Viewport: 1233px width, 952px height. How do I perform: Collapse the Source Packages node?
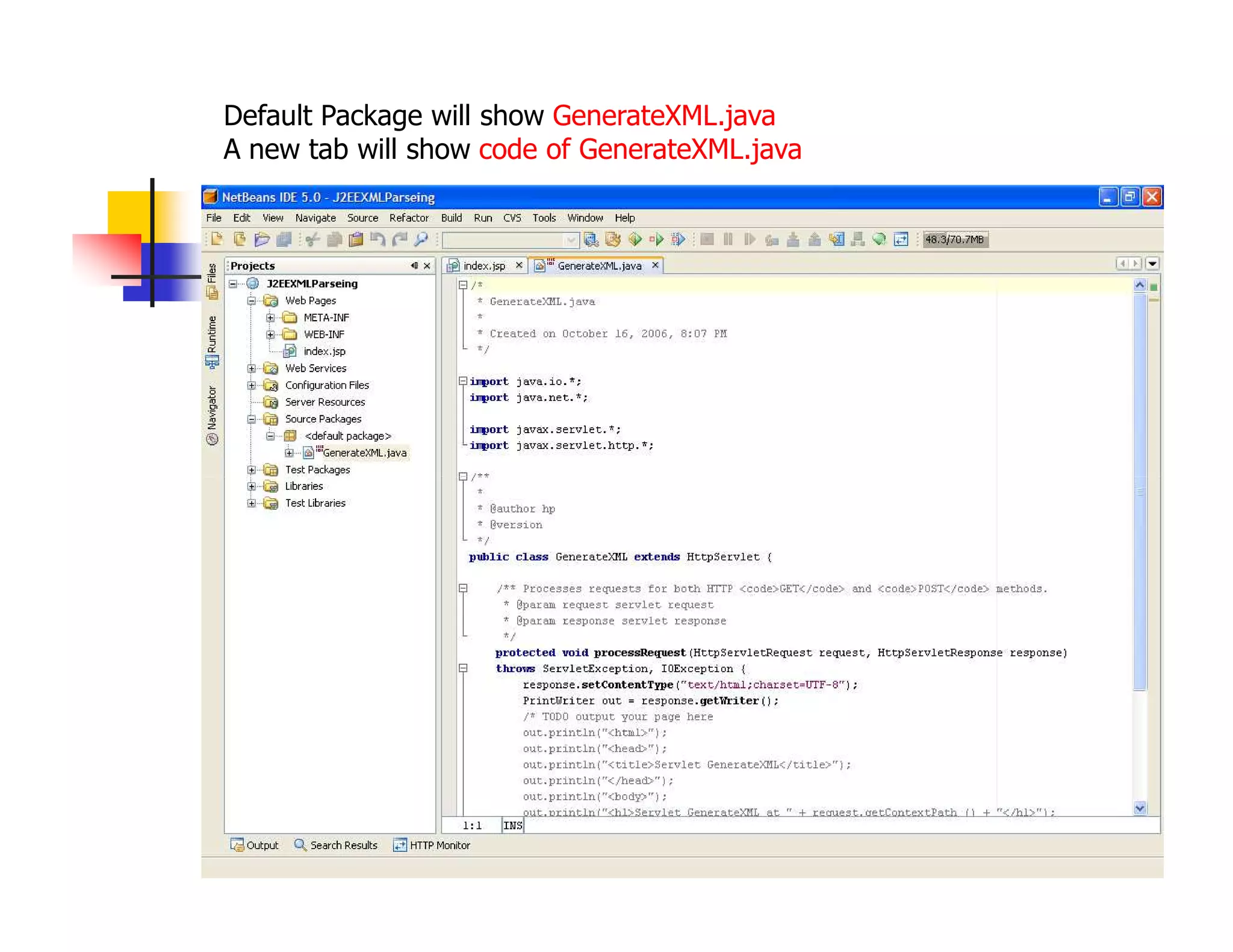click(252, 419)
